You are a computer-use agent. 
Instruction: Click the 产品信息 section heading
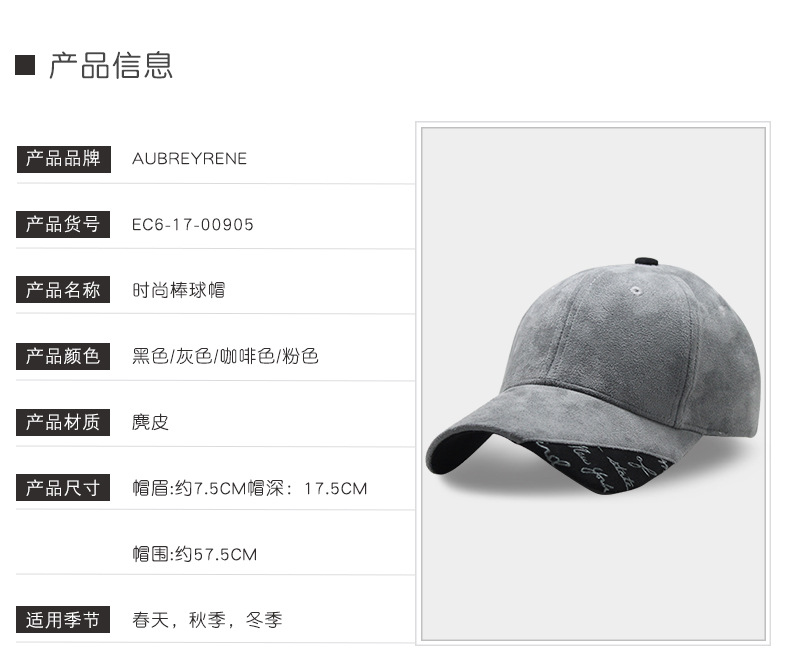coord(111,65)
